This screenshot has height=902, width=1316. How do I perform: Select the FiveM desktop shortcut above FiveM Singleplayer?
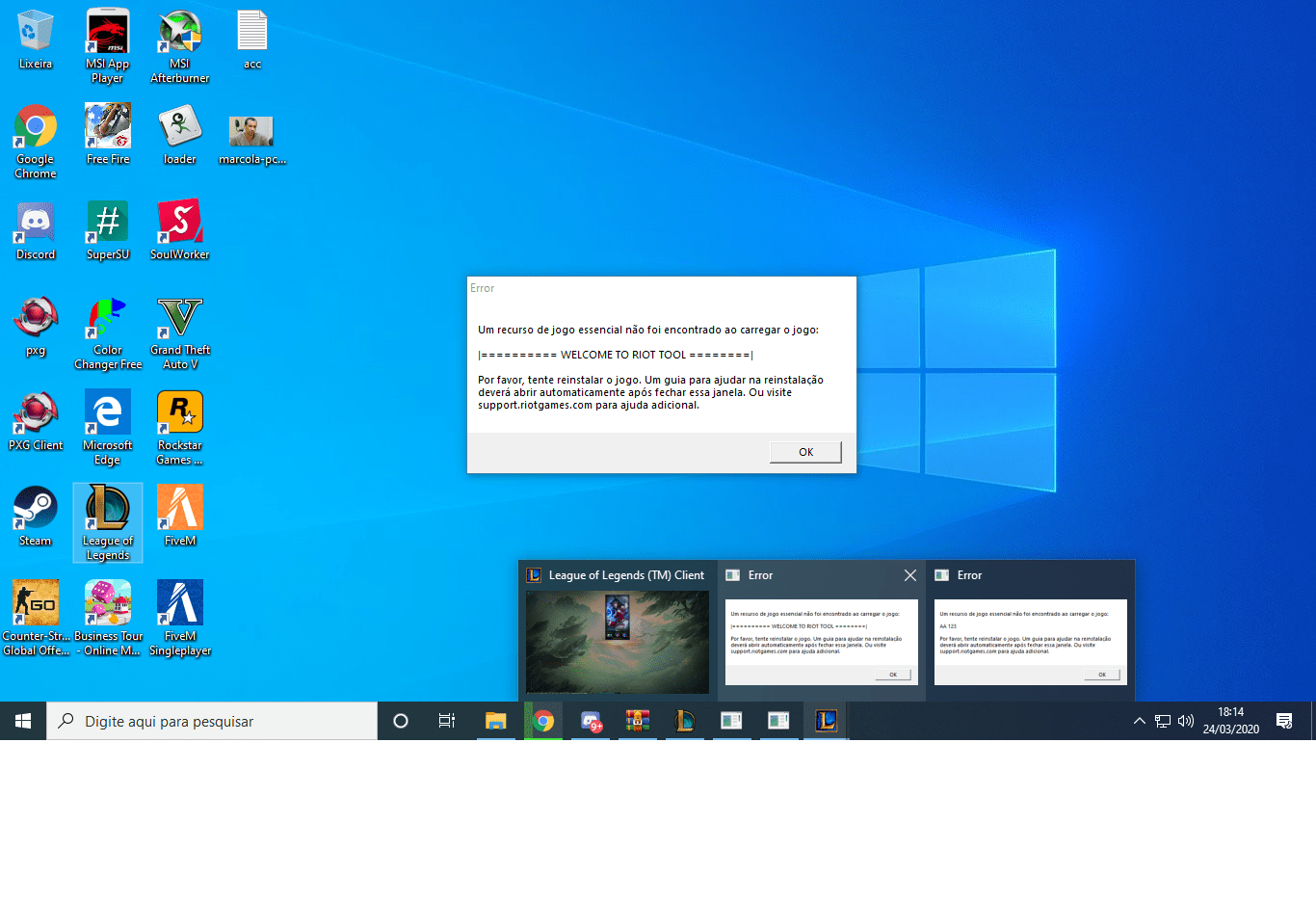point(180,517)
